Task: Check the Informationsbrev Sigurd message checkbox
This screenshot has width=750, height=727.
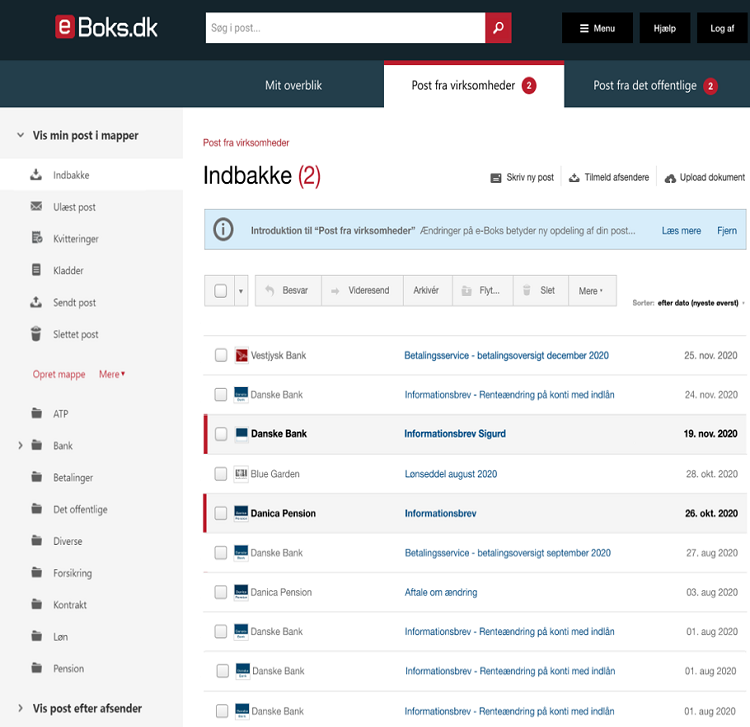Action: [x=221, y=434]
